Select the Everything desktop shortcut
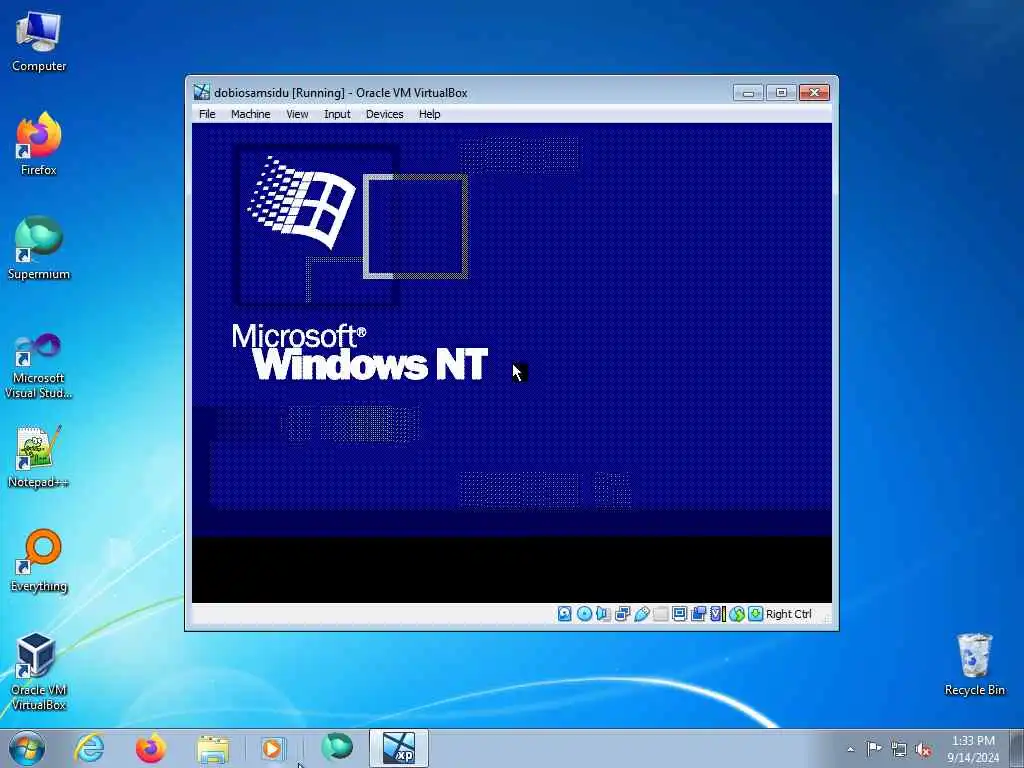 point(39,560)
